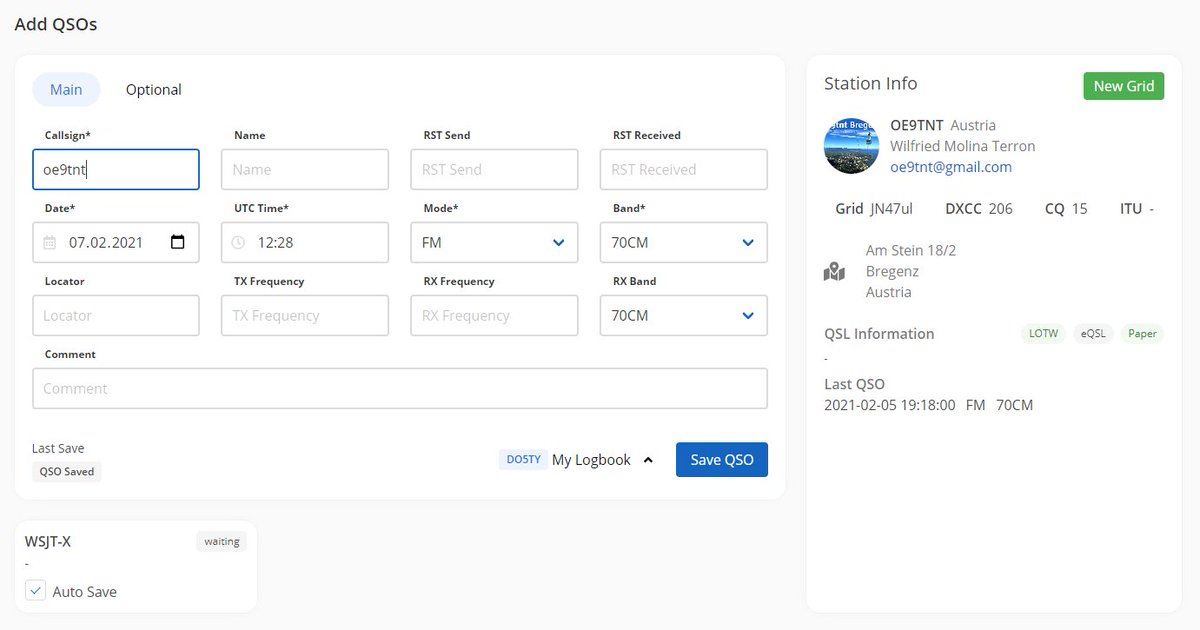Click the WSJT-X panel title
1200x630 pixels.
48,541
